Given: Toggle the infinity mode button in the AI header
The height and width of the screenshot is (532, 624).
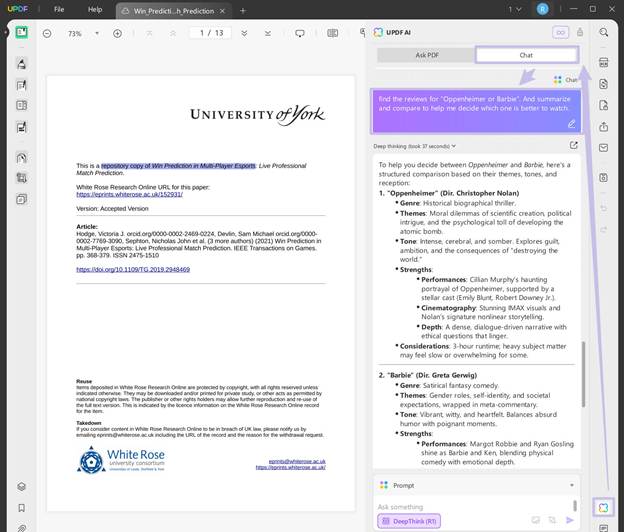Looking at the screenshot, I should pyautogui.click(x=560, y=32).
